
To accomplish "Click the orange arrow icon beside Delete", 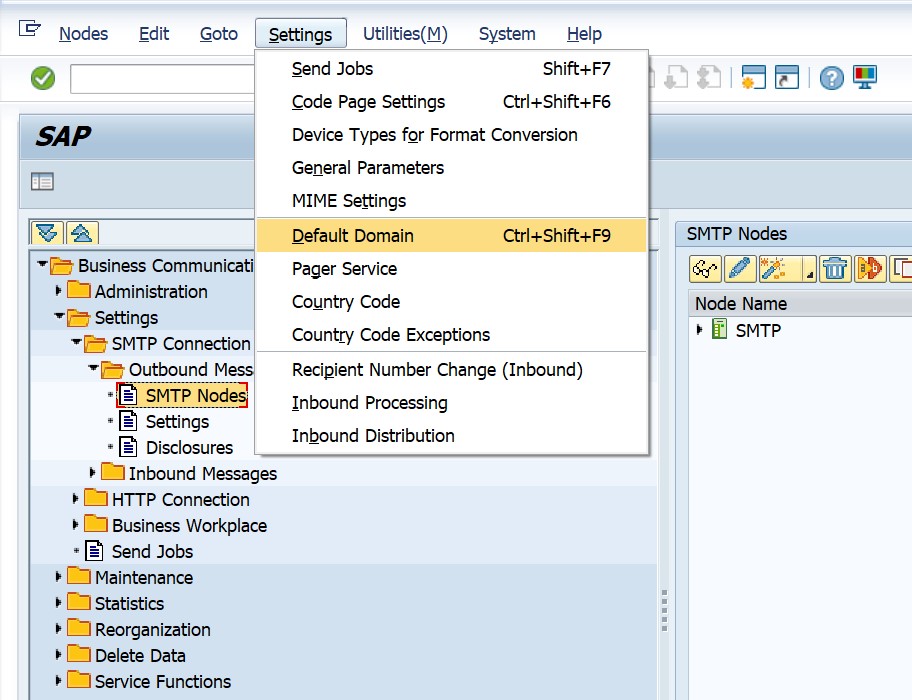I will pos(870,269).
